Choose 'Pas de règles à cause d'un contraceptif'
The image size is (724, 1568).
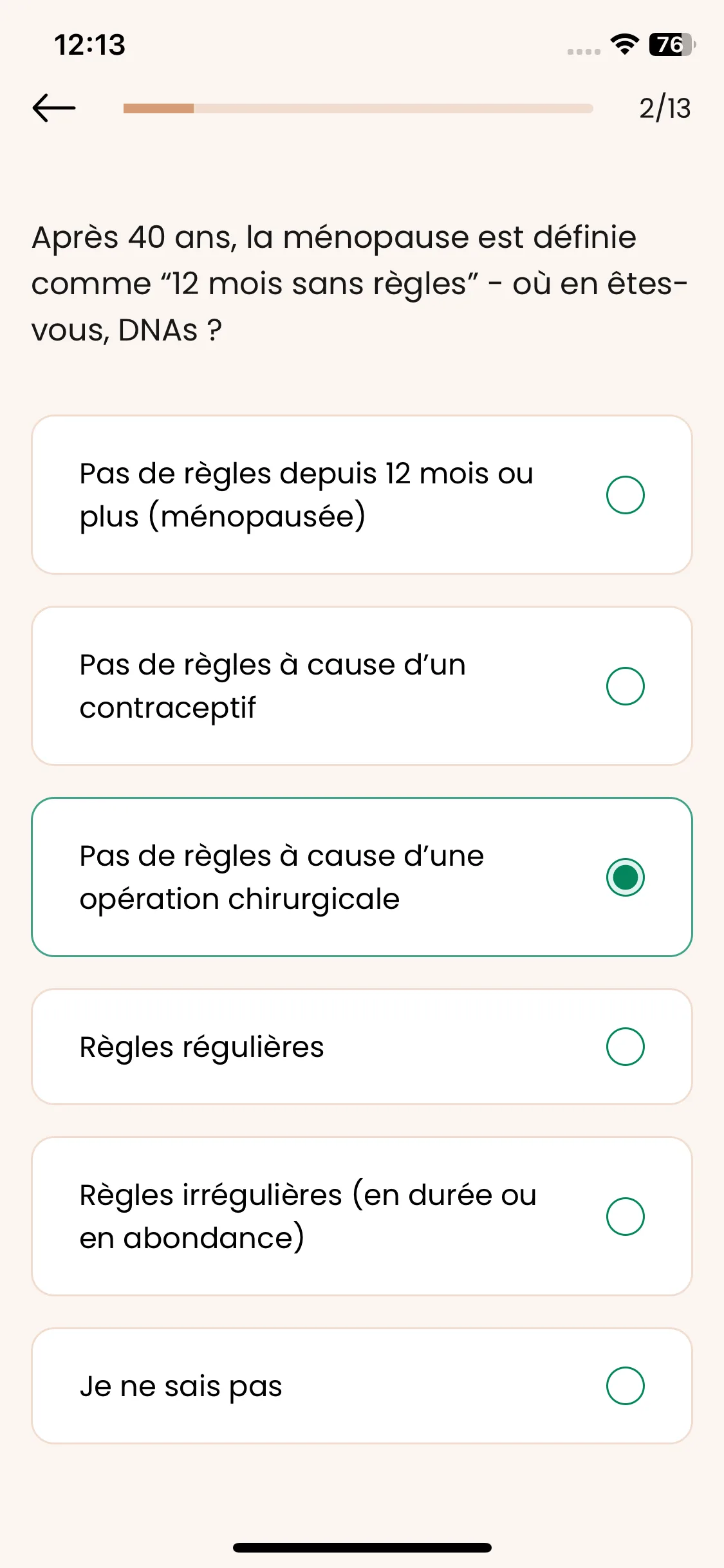(x=362, y=686)
